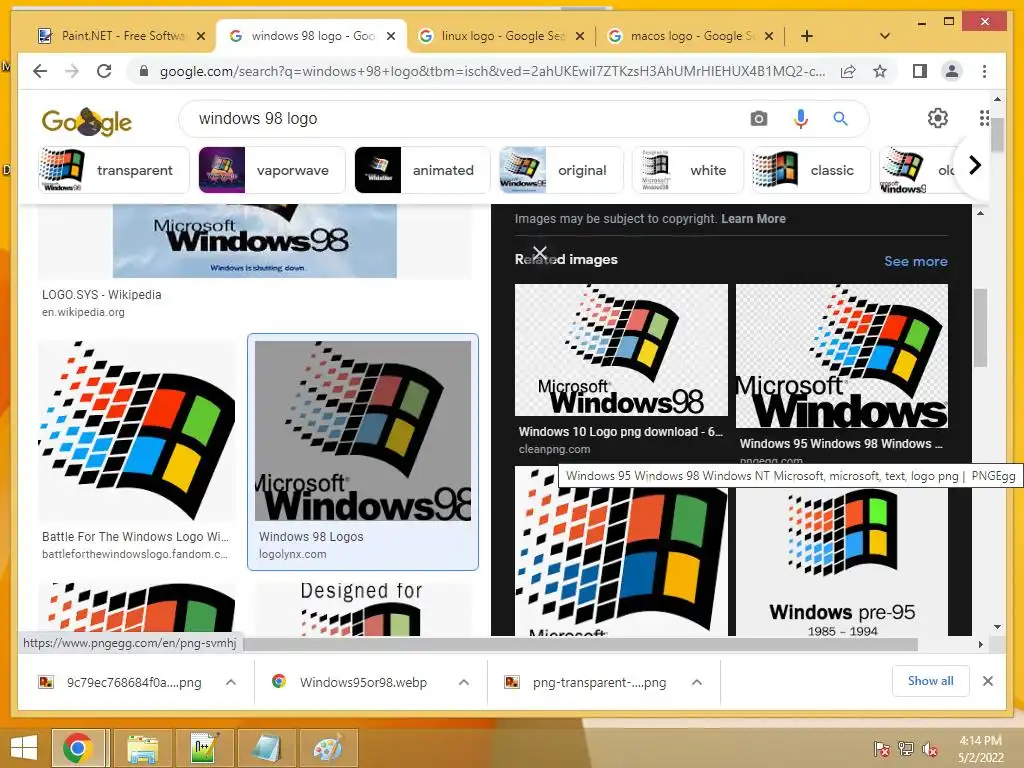Expand options for png-transparent png download
Image resolution: width=1024 pixels, height=768 pixels.
697,682
